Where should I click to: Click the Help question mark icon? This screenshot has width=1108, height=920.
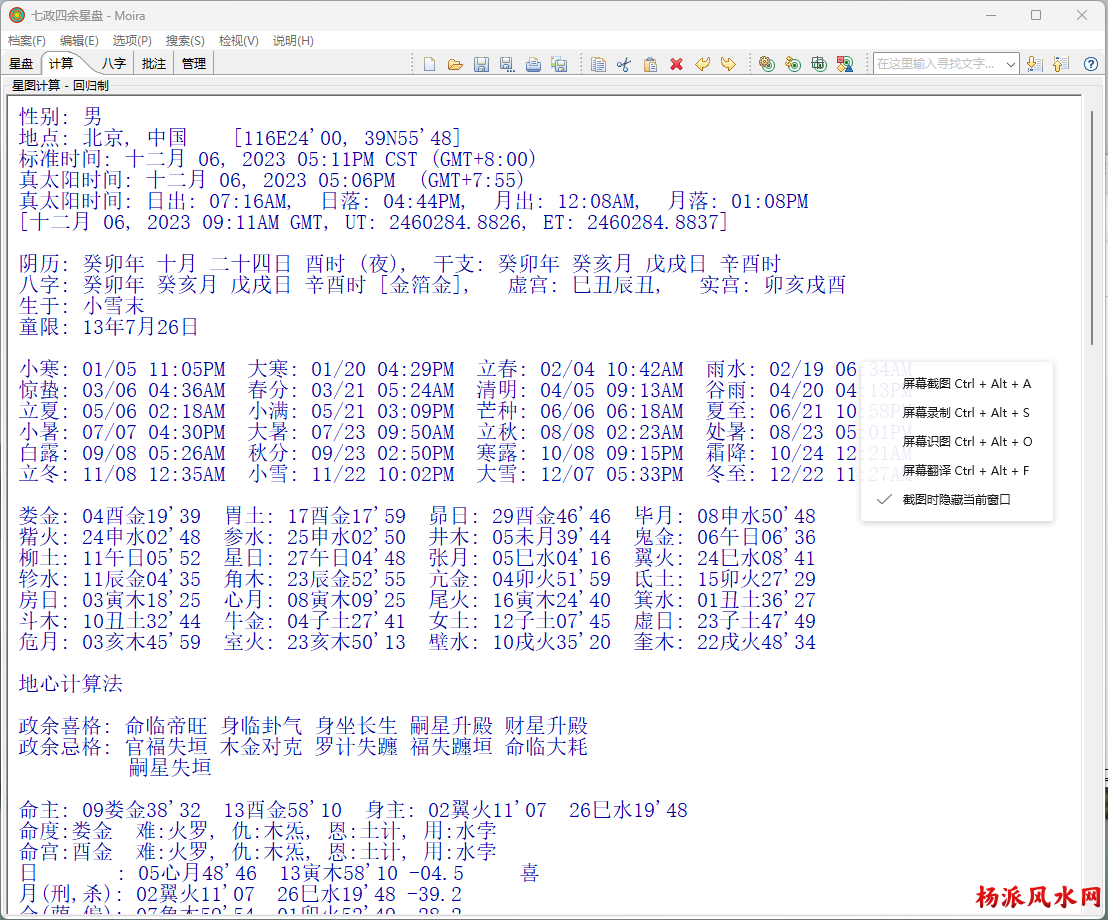click(x=1091, y=64)
